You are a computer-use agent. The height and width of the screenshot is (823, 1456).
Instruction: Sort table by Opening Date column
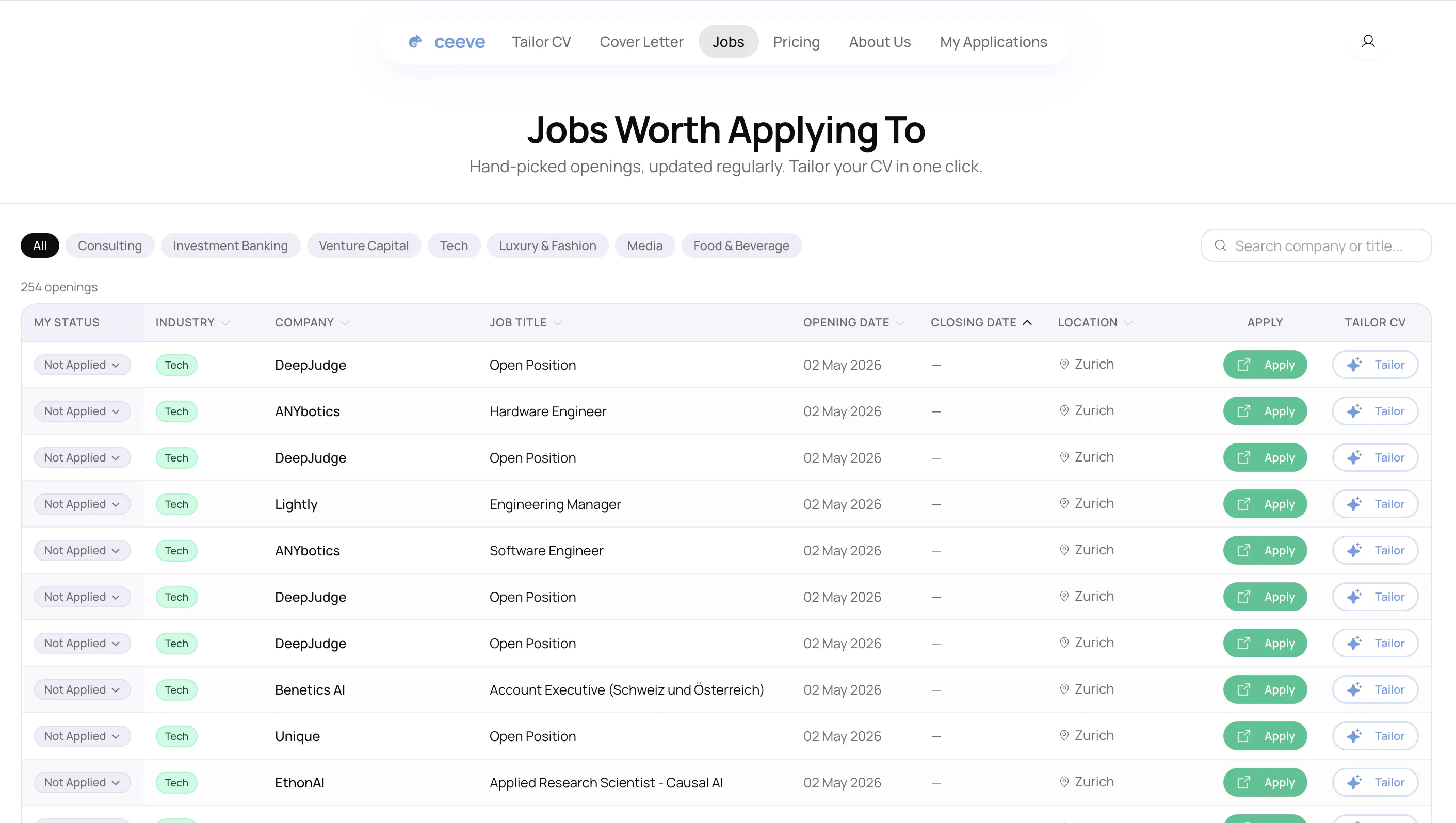[854, 322]
